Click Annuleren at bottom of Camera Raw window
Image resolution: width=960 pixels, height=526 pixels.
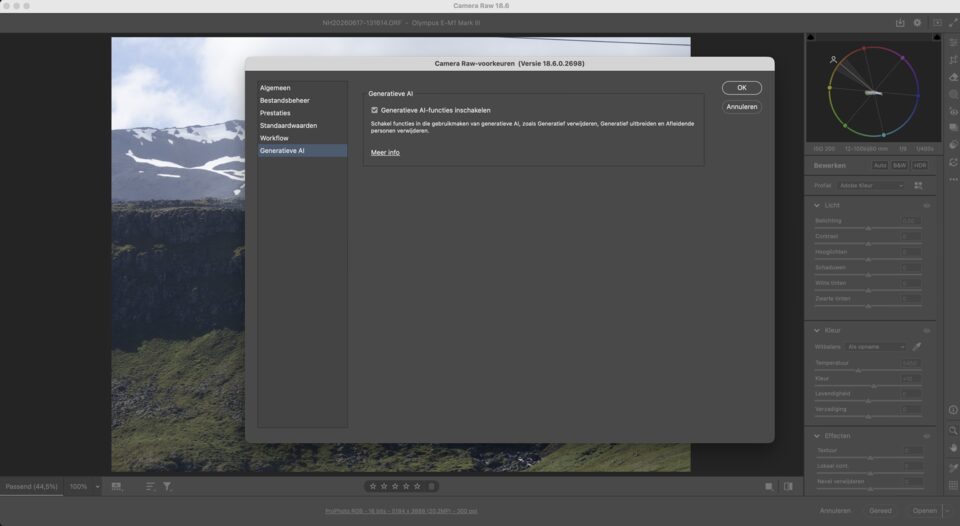click(x=835, y=511)
